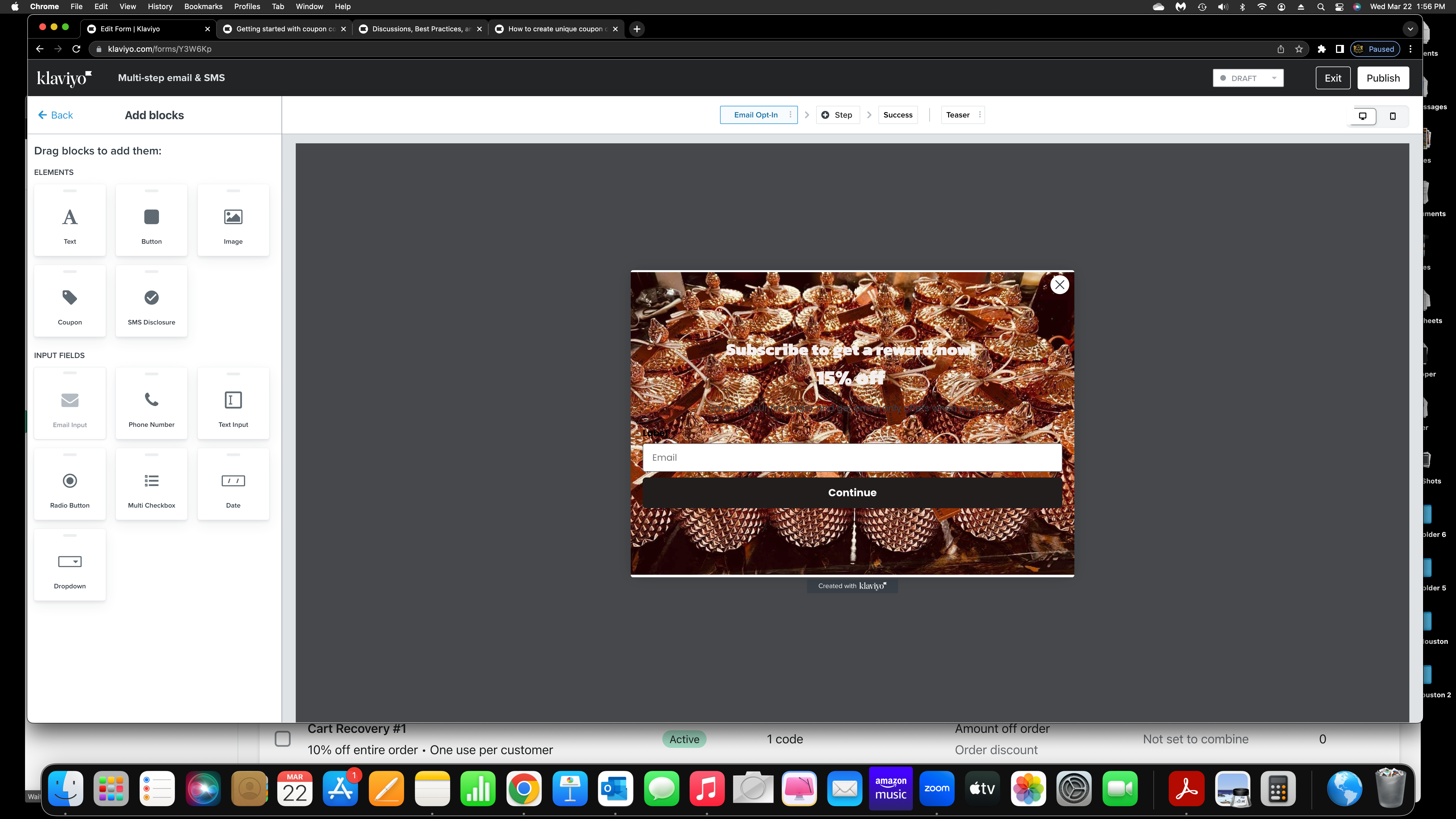This screenshot has width=1456, height=819.
Task: Open Amazon Music from the dock
Action: click(891, 789)
